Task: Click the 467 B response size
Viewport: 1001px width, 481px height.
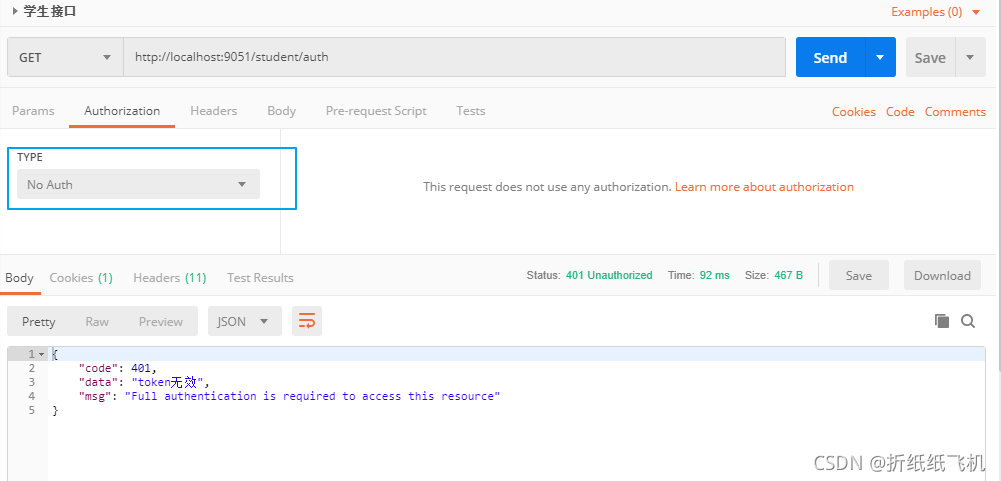Action: pyautogui.click(x=788, y=275)
